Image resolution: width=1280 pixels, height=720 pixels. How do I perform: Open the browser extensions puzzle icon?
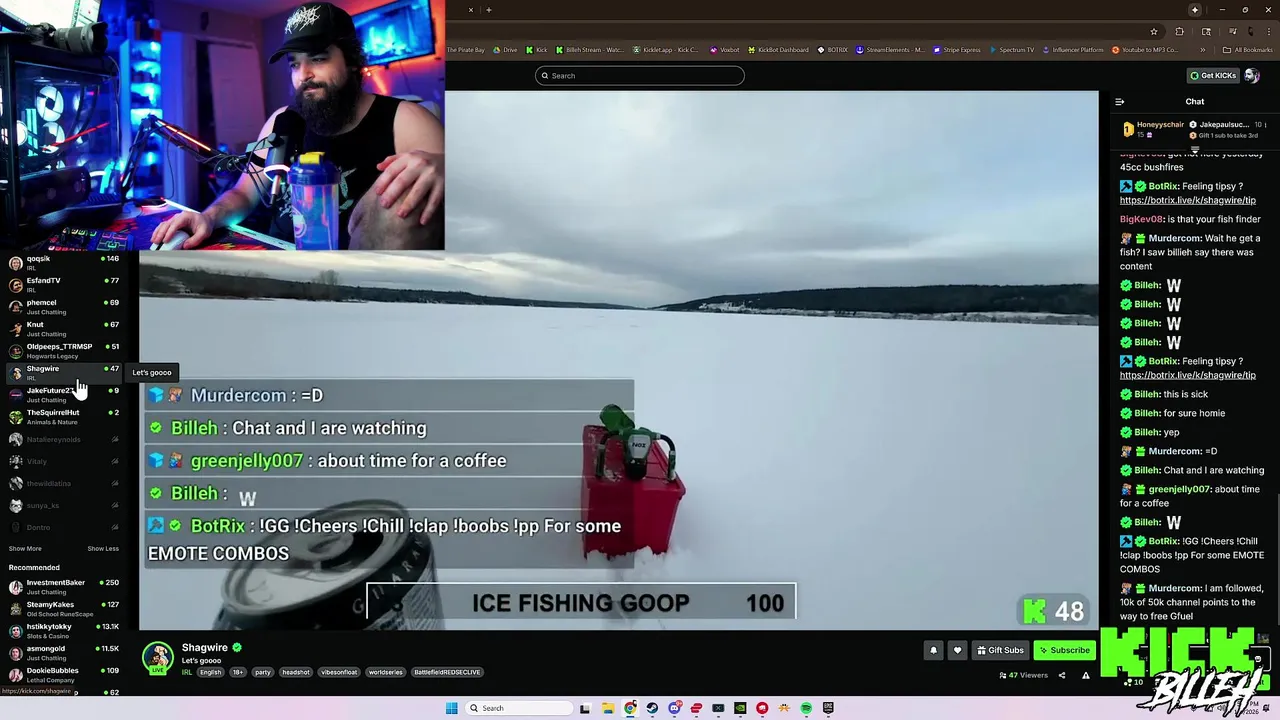pyautogui.click(x=1179, y=32)
